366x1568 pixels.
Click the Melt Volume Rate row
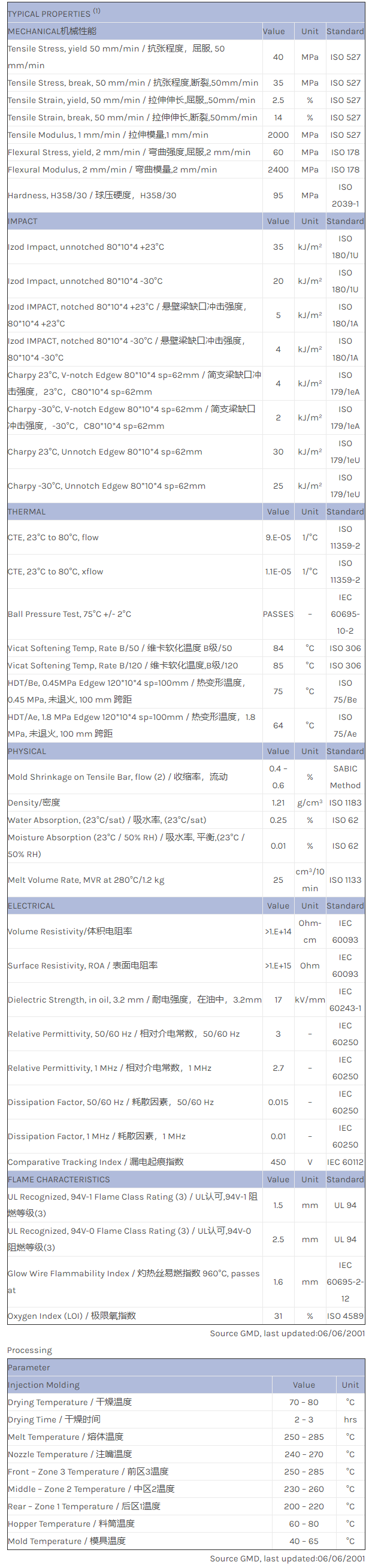(x=186, y=880)
